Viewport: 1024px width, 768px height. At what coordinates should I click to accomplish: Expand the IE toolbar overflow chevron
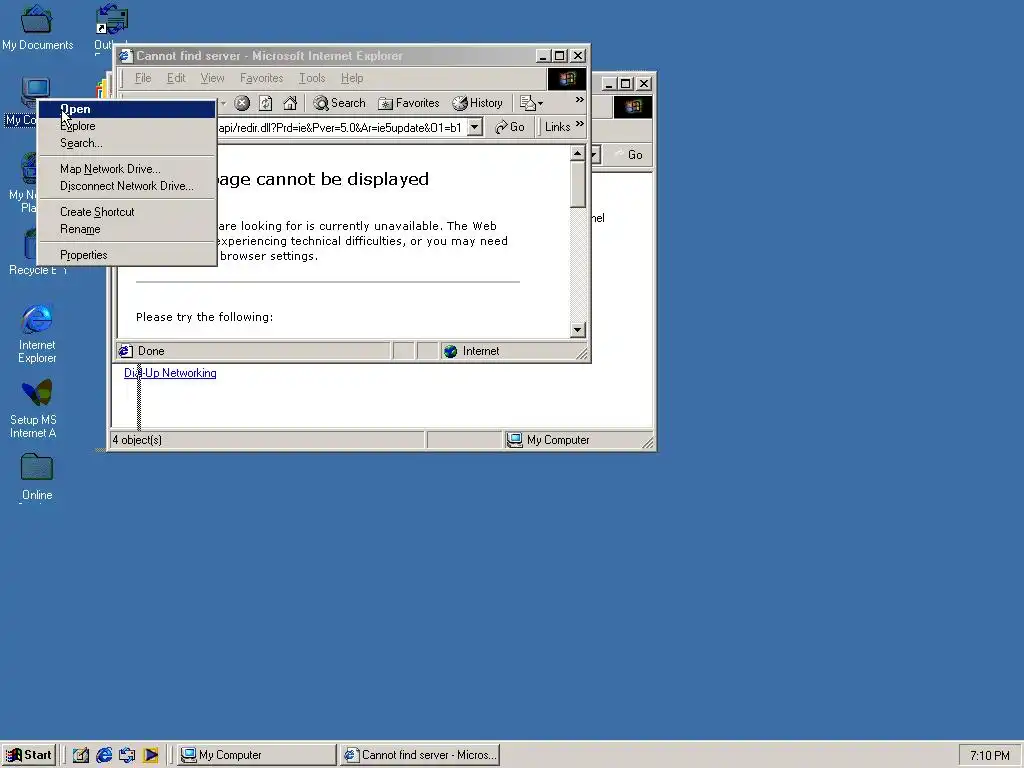[579, 100]
